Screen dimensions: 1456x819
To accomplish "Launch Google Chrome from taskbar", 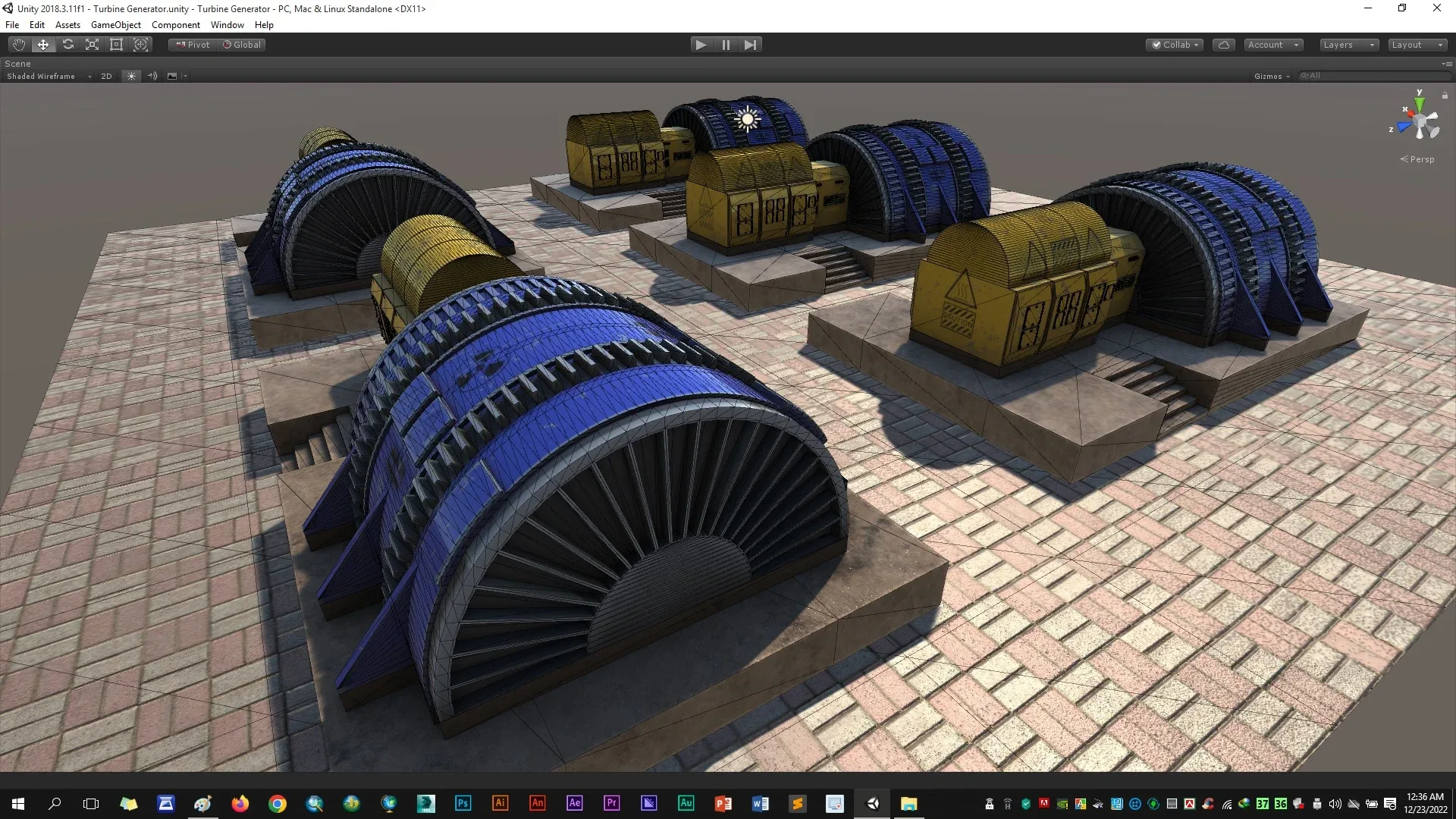I will click(278, 804).
